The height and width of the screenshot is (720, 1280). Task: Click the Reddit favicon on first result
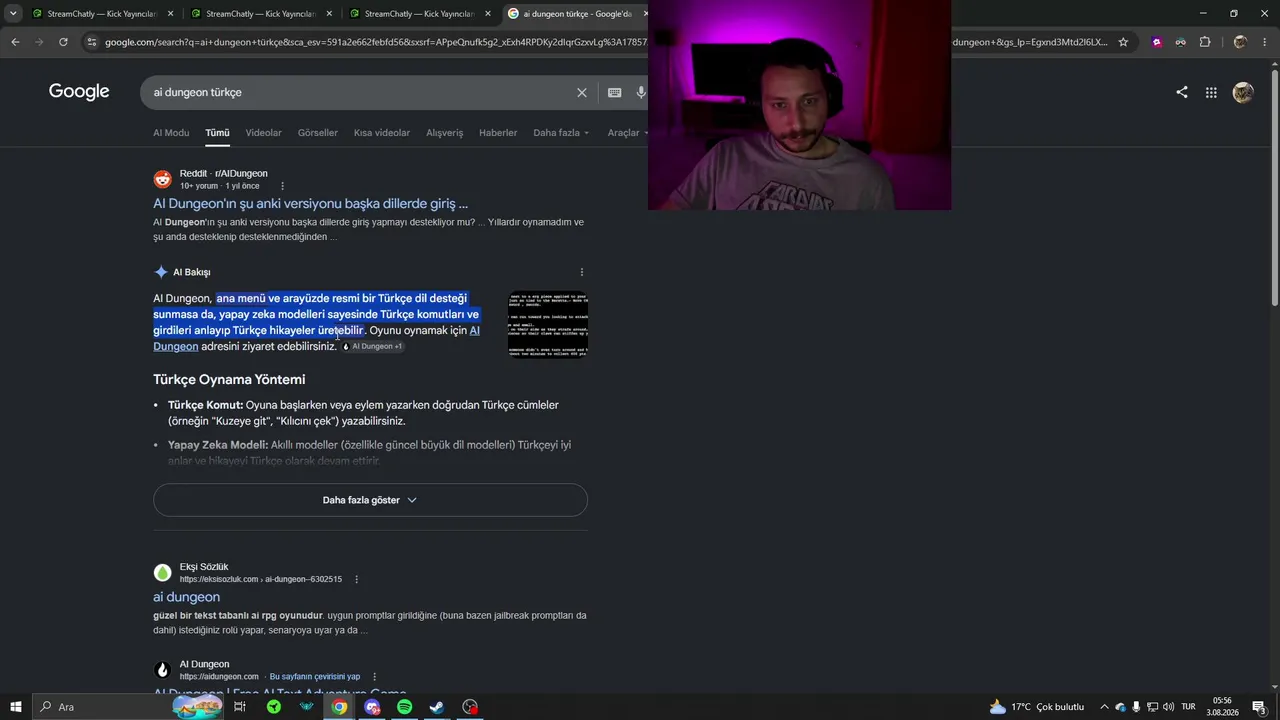[162, 179]
